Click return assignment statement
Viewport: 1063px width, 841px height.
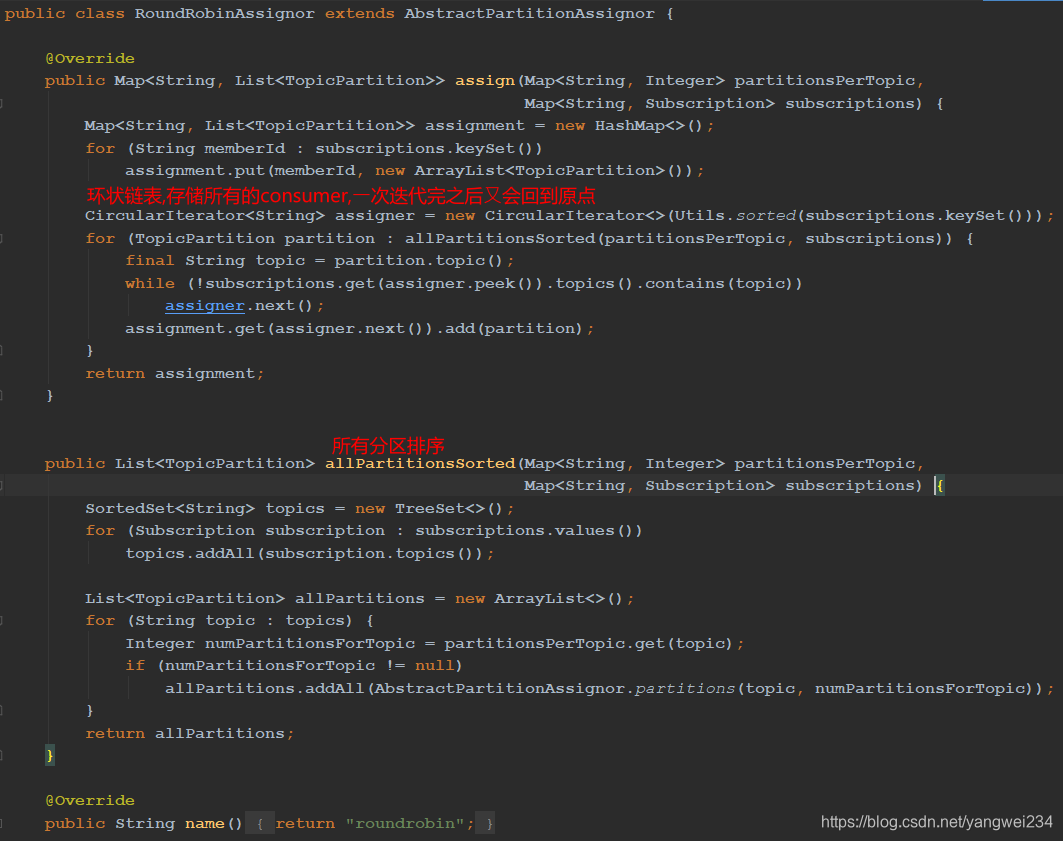click(x=174, y=373)
